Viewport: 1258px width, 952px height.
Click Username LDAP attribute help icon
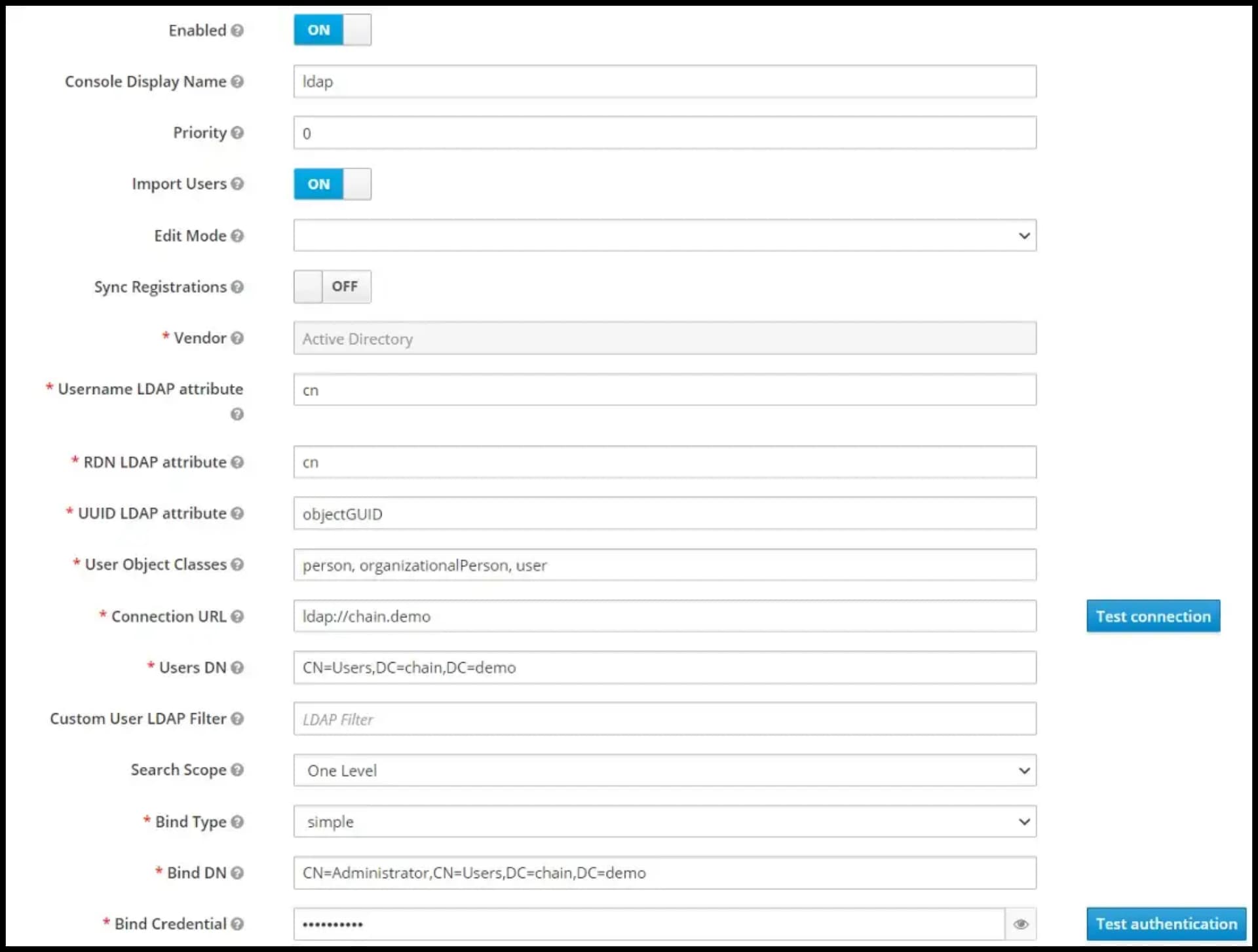coord(237,414)
